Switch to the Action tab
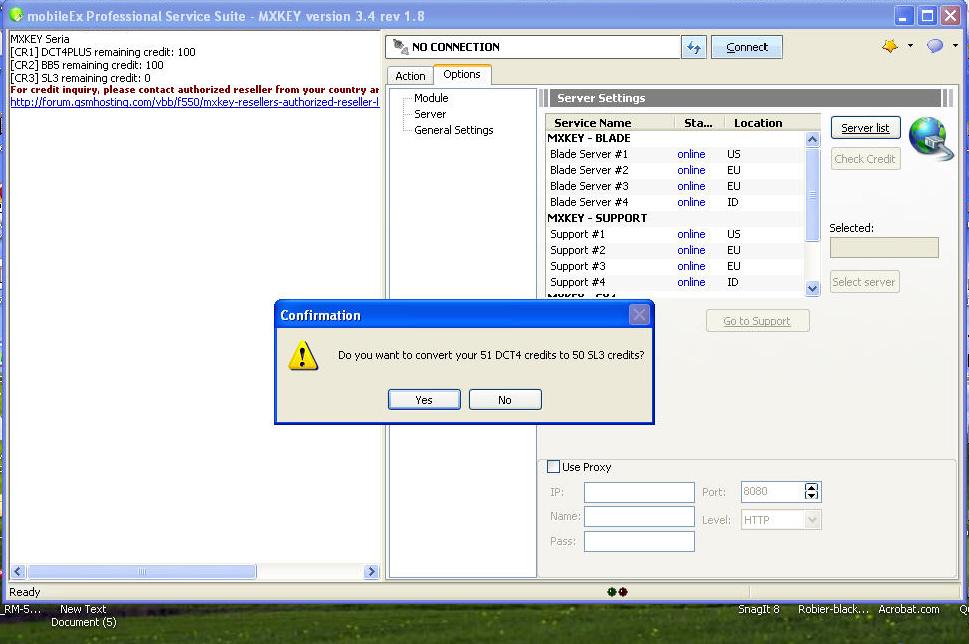 (410, 75)
